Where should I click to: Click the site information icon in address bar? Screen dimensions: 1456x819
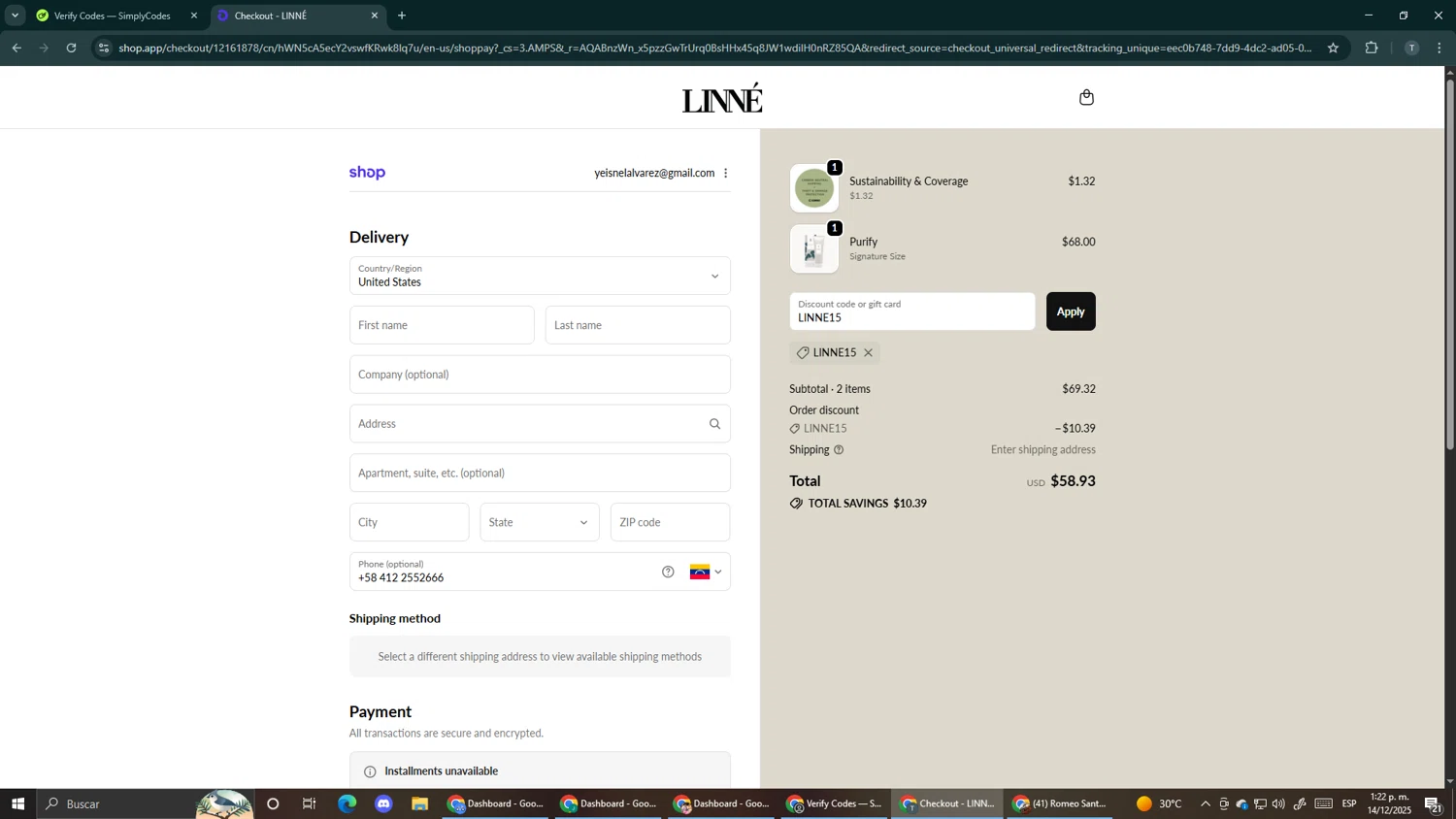pyautogui.click(x=105, y=48)
